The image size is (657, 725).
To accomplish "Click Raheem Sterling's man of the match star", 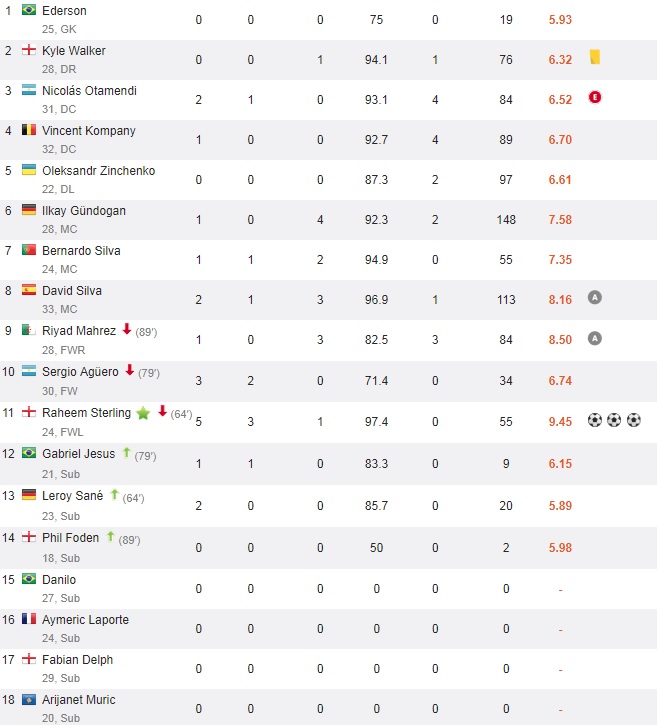I will point(143,413).
